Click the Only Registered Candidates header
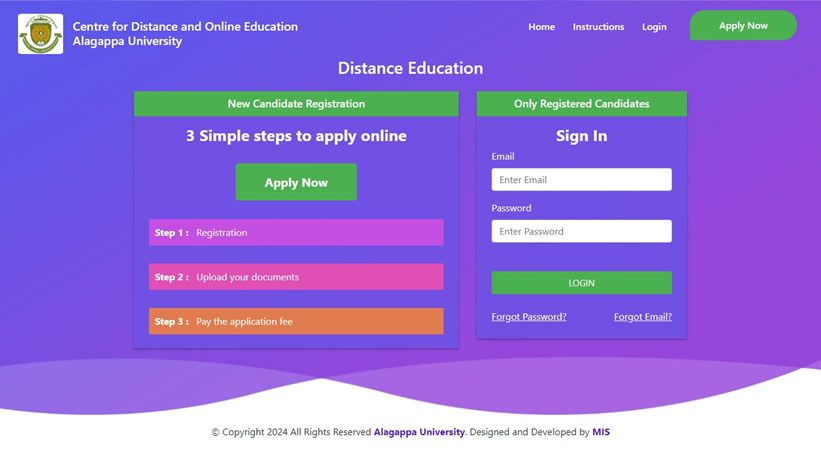The image size is (821, 461). click(581, 104)
